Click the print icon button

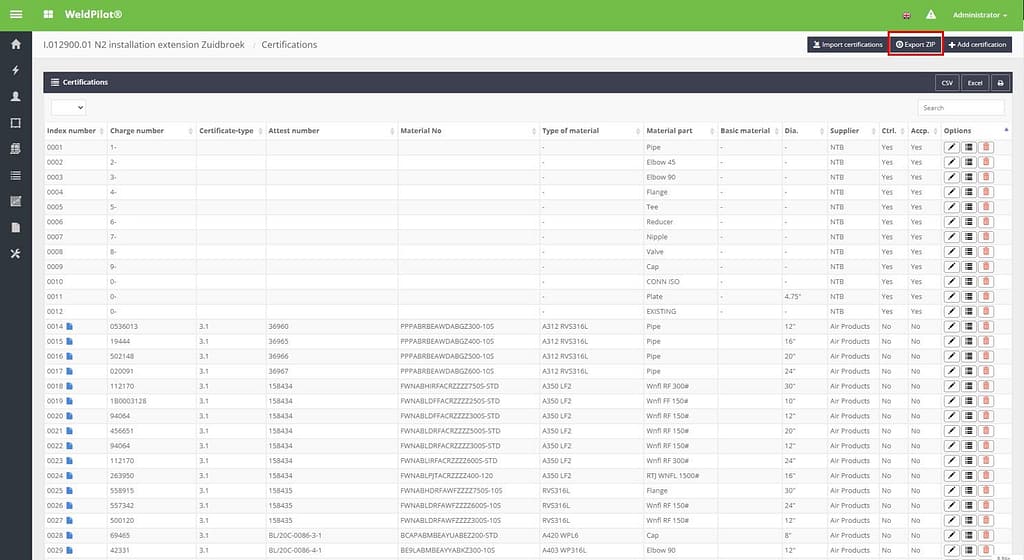point(999,83)
